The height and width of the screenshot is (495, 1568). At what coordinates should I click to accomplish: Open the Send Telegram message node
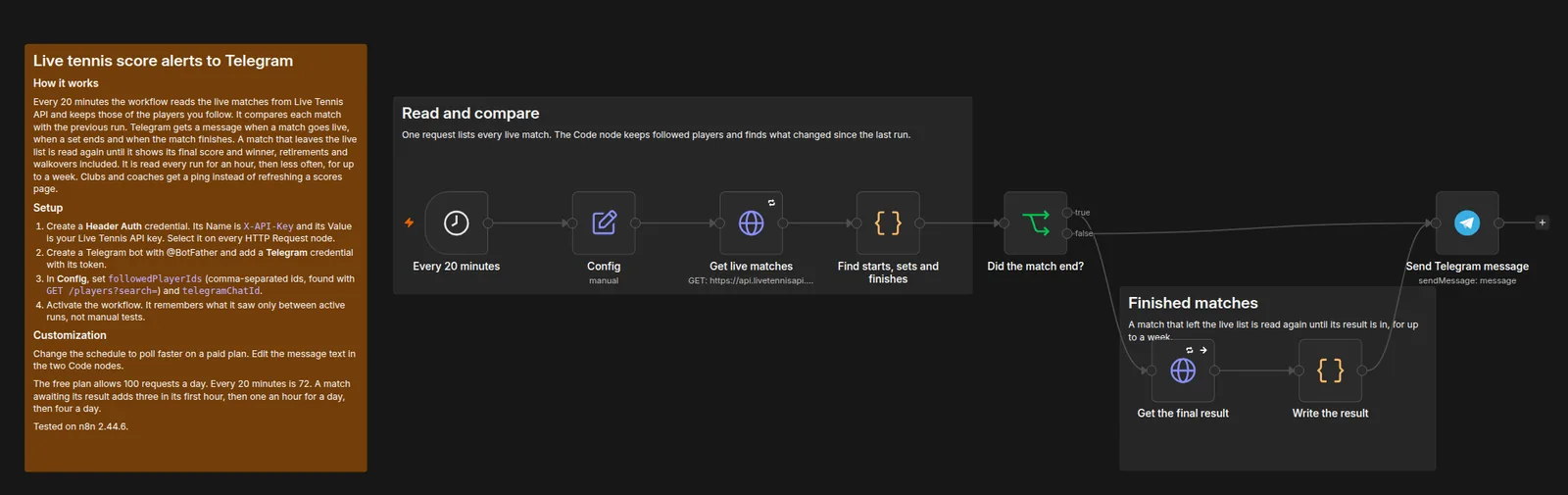coord(1467,223)
